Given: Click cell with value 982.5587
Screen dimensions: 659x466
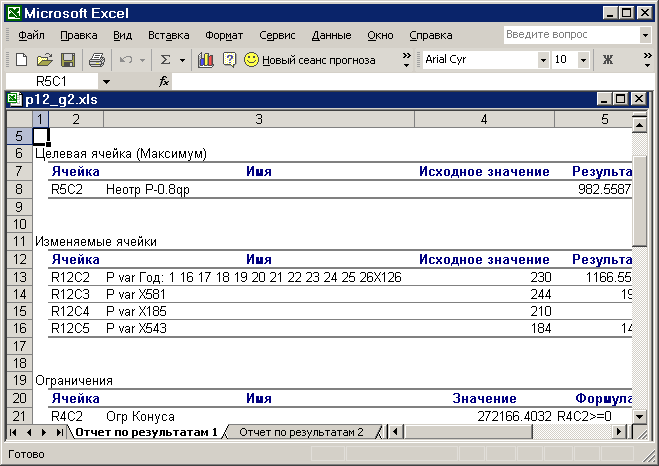Looking at the screenshot, I should [604, 189].
